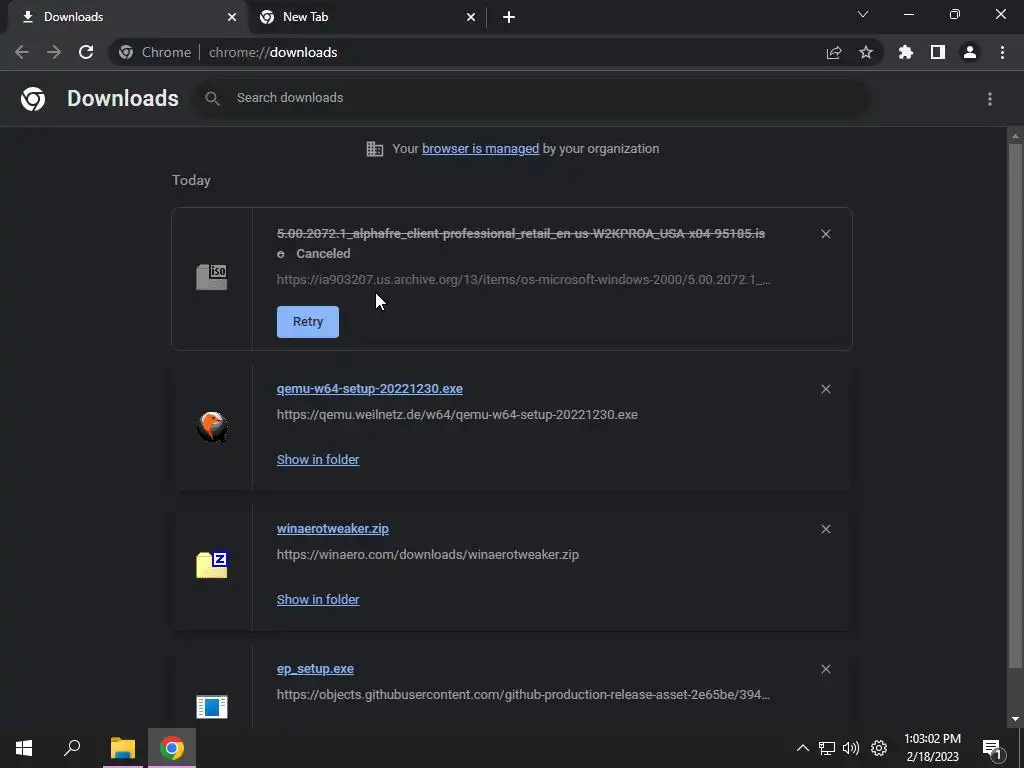The width and height of the screenshot is (1024, 768).
Task: Click the page vertical scrollbar thumb
Action: point(1015,405)
